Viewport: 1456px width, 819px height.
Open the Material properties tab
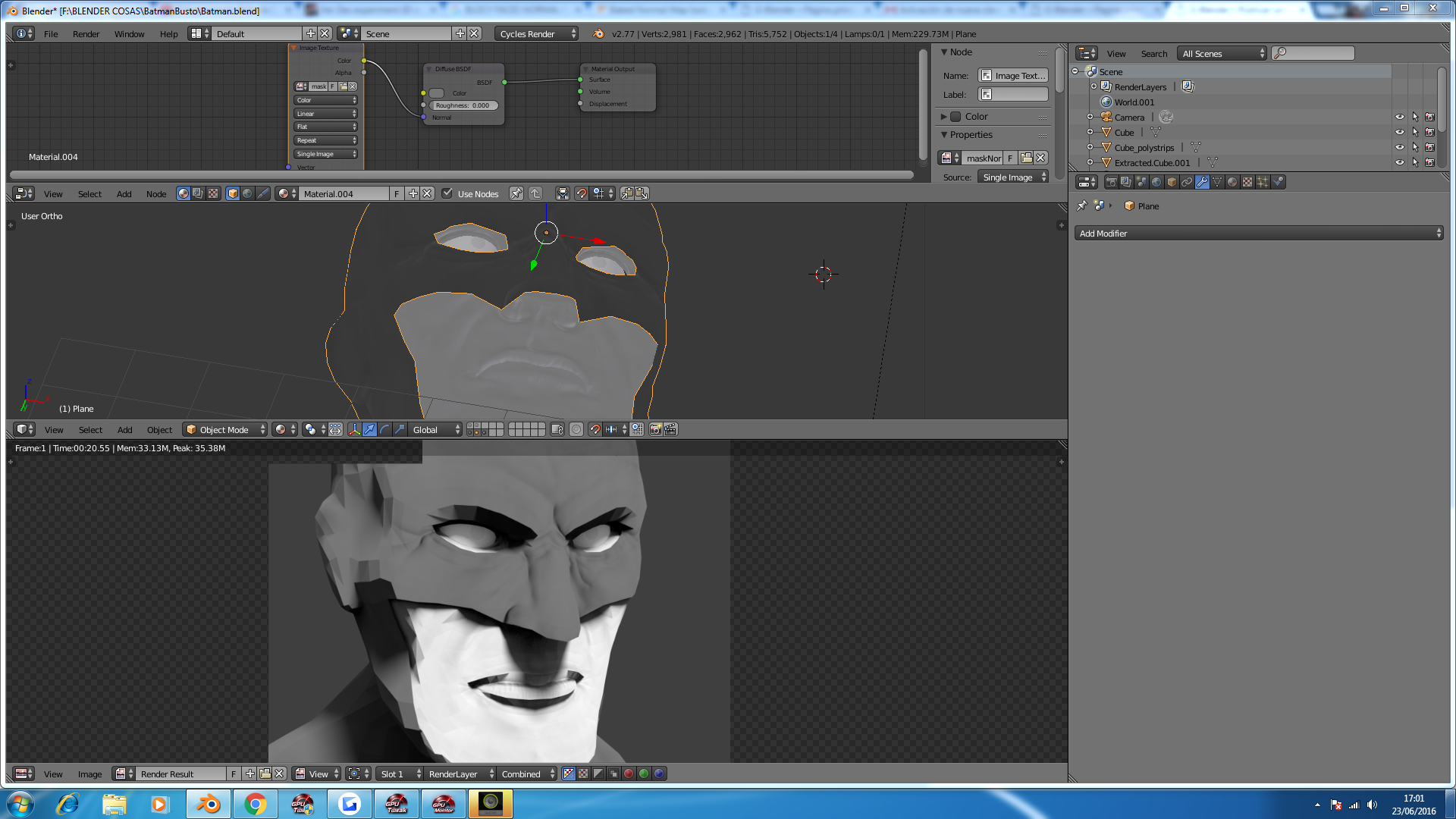[1232, 182]
